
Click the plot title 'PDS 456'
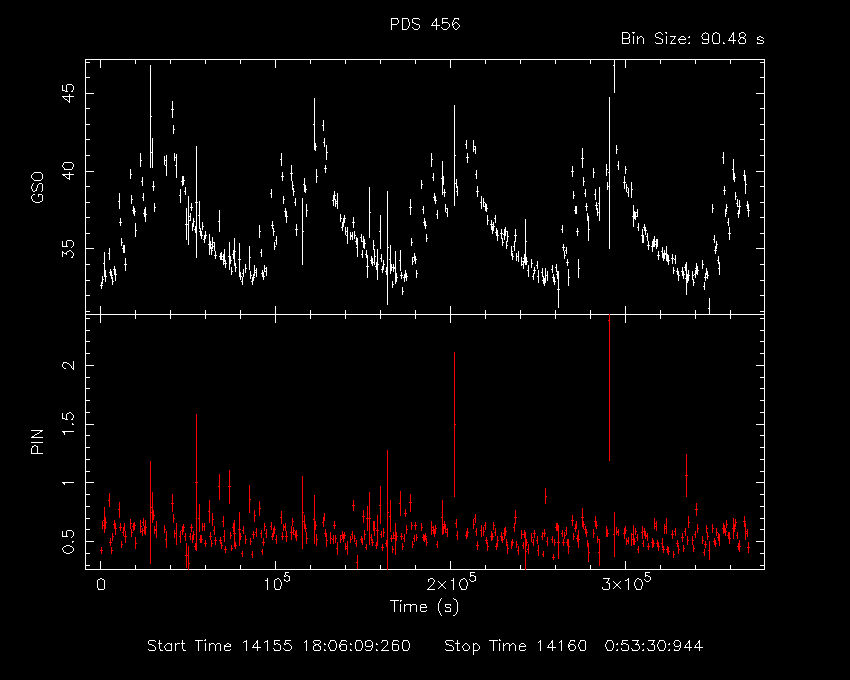[x=424, y=24]
